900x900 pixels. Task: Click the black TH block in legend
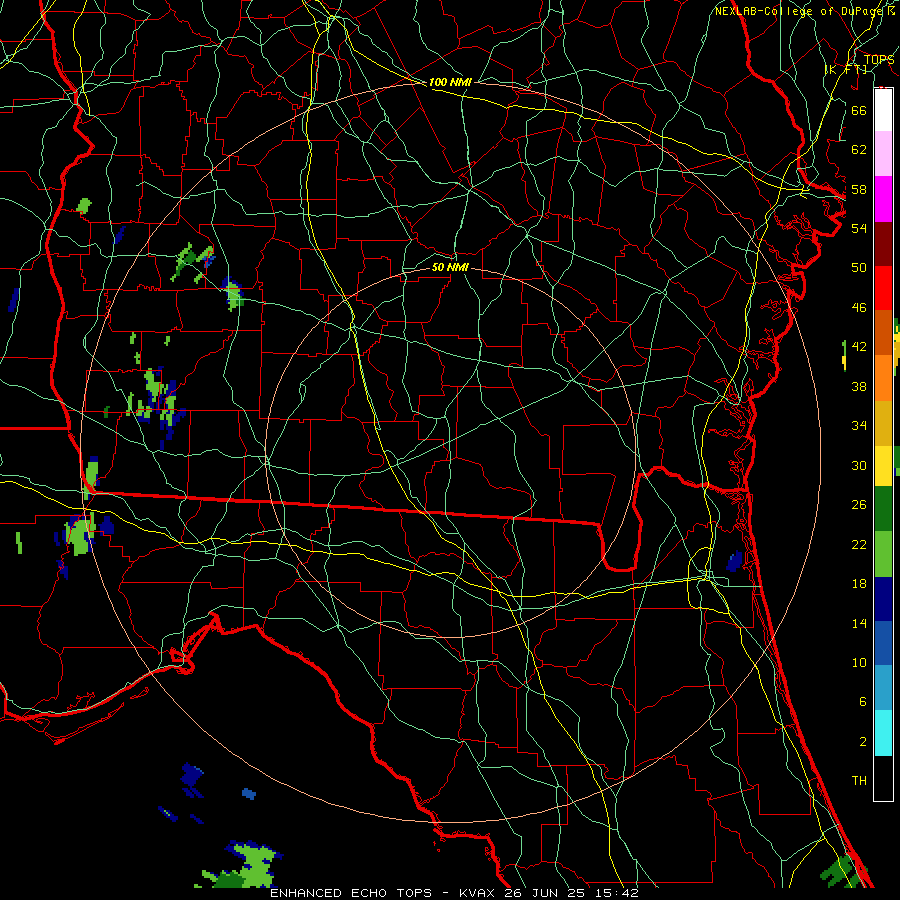tap(883, 778)
